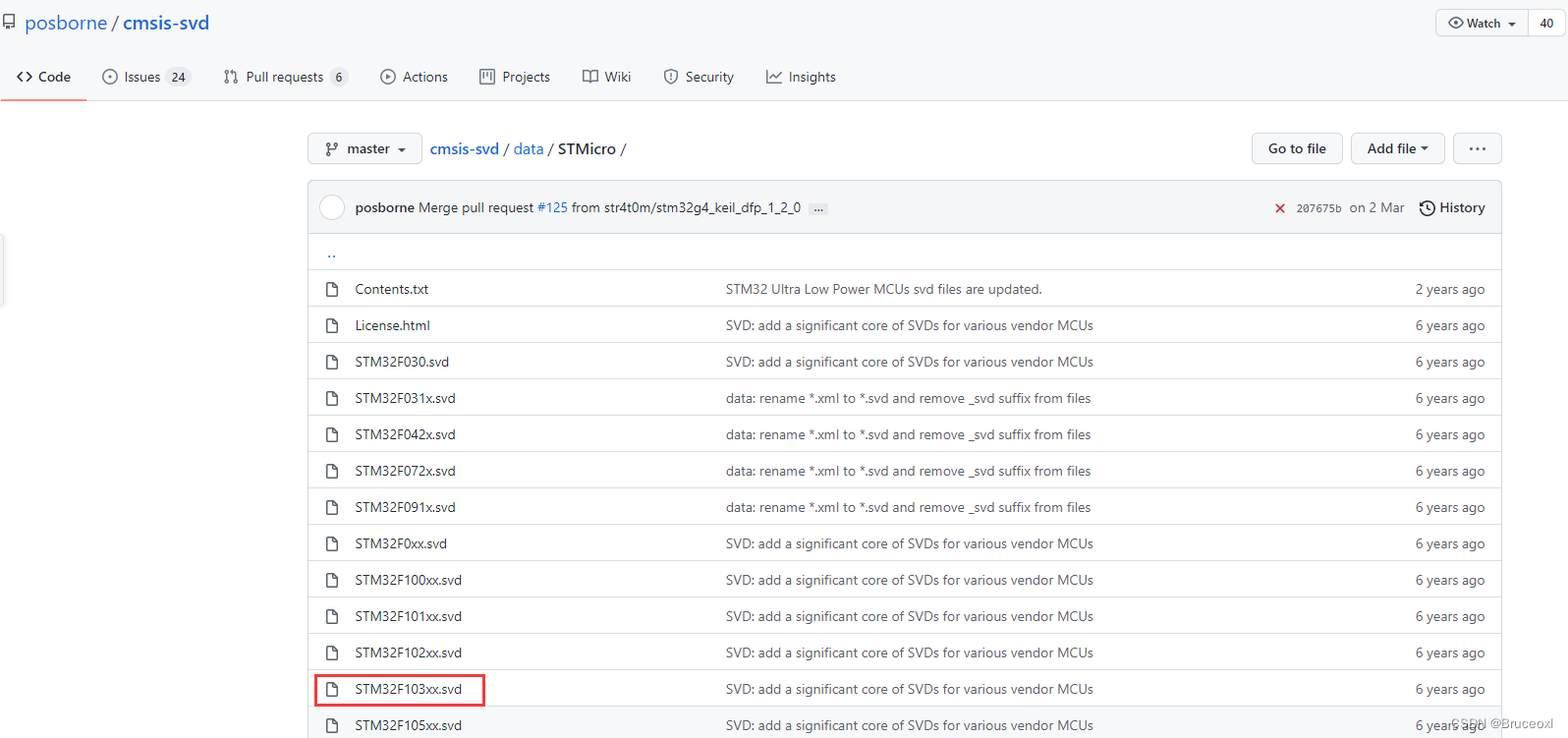Open commit message for License.html row
1568x738 pixels.
click(x=909, y=325)
